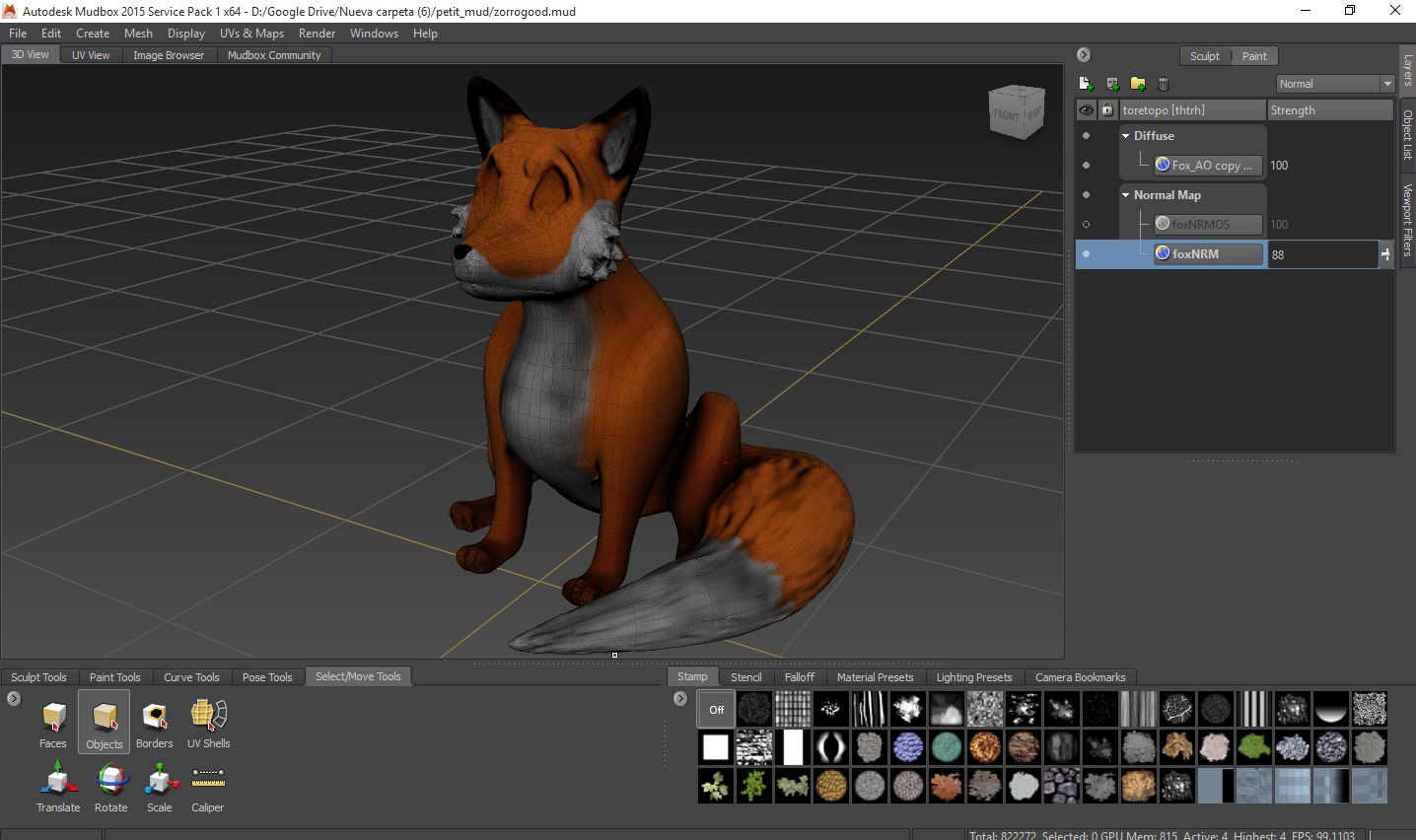Viewport: 1416px width, 840px height.
Task: Collapse the Normal Map layer group
Action: 1126,195
